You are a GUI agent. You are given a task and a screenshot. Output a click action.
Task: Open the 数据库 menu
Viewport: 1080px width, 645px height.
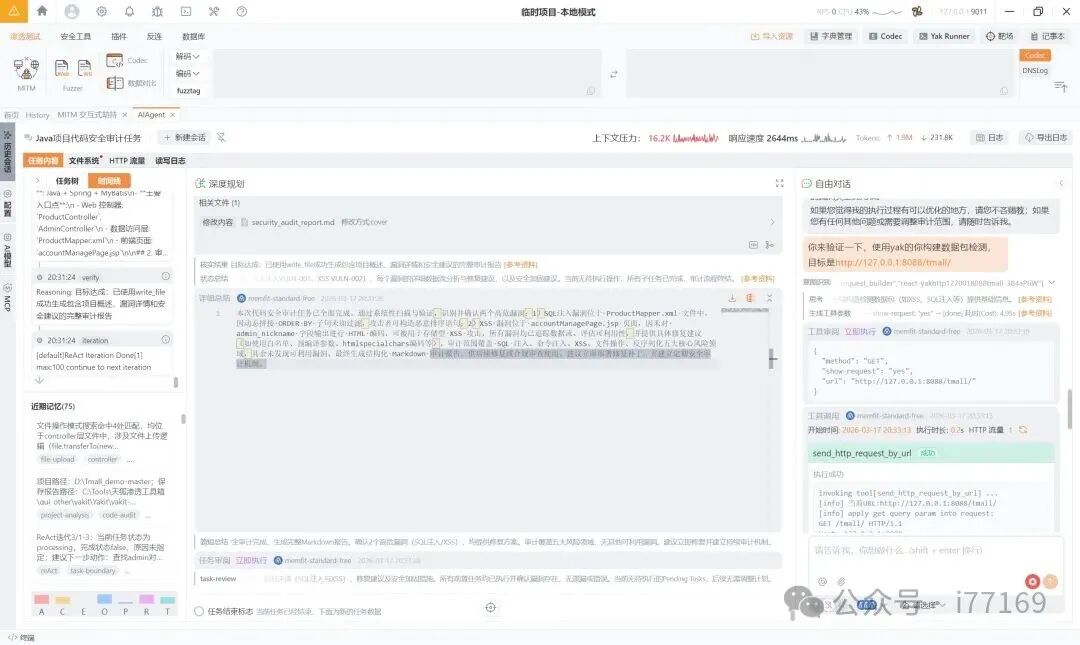(193, 36)
